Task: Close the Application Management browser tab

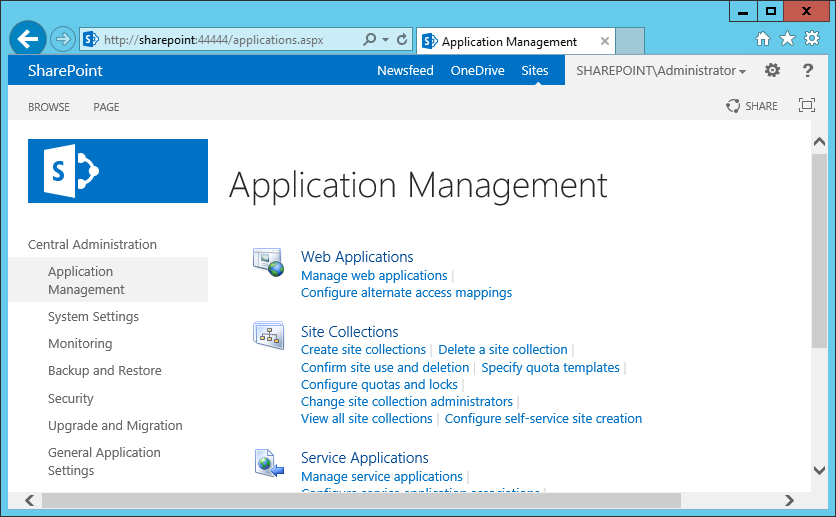Action: [605, 41]
